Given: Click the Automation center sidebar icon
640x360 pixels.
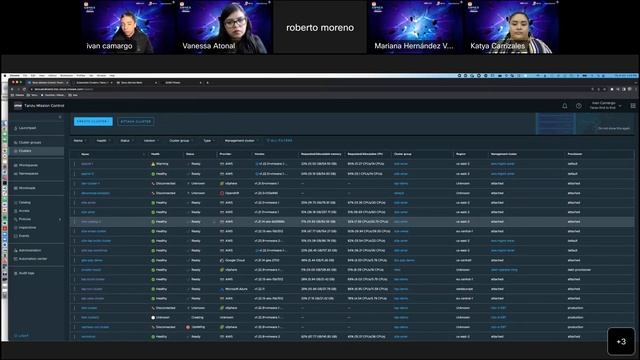Looking at the screenshot, I should 16,259.
